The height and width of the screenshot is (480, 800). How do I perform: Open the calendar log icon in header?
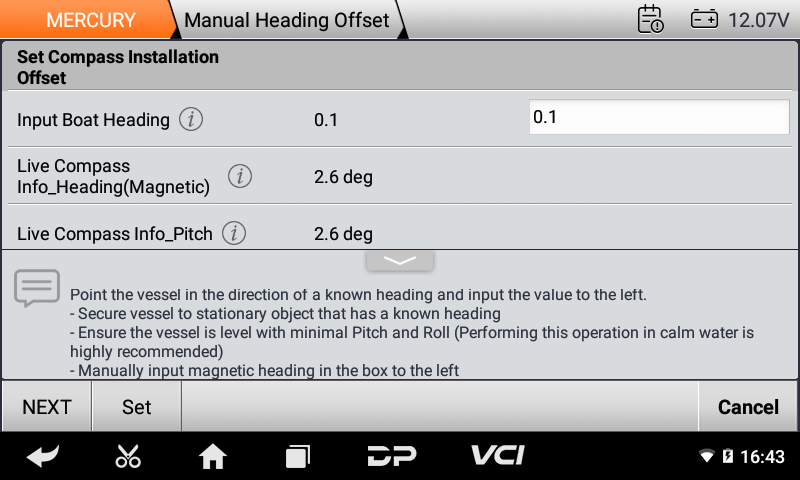click(650, 19)
